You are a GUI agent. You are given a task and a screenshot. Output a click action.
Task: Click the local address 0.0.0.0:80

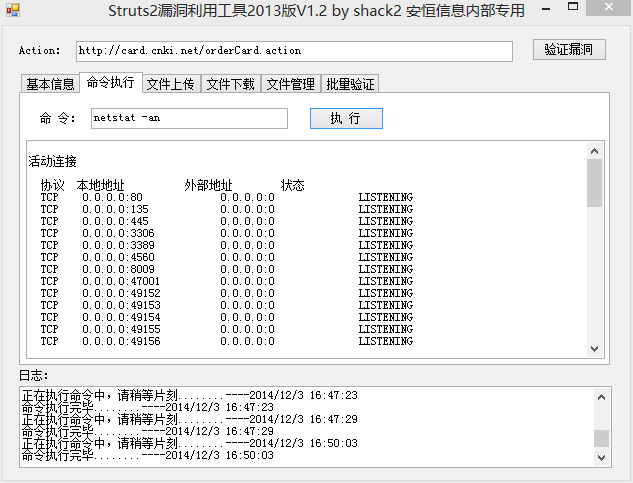(112, 197)
